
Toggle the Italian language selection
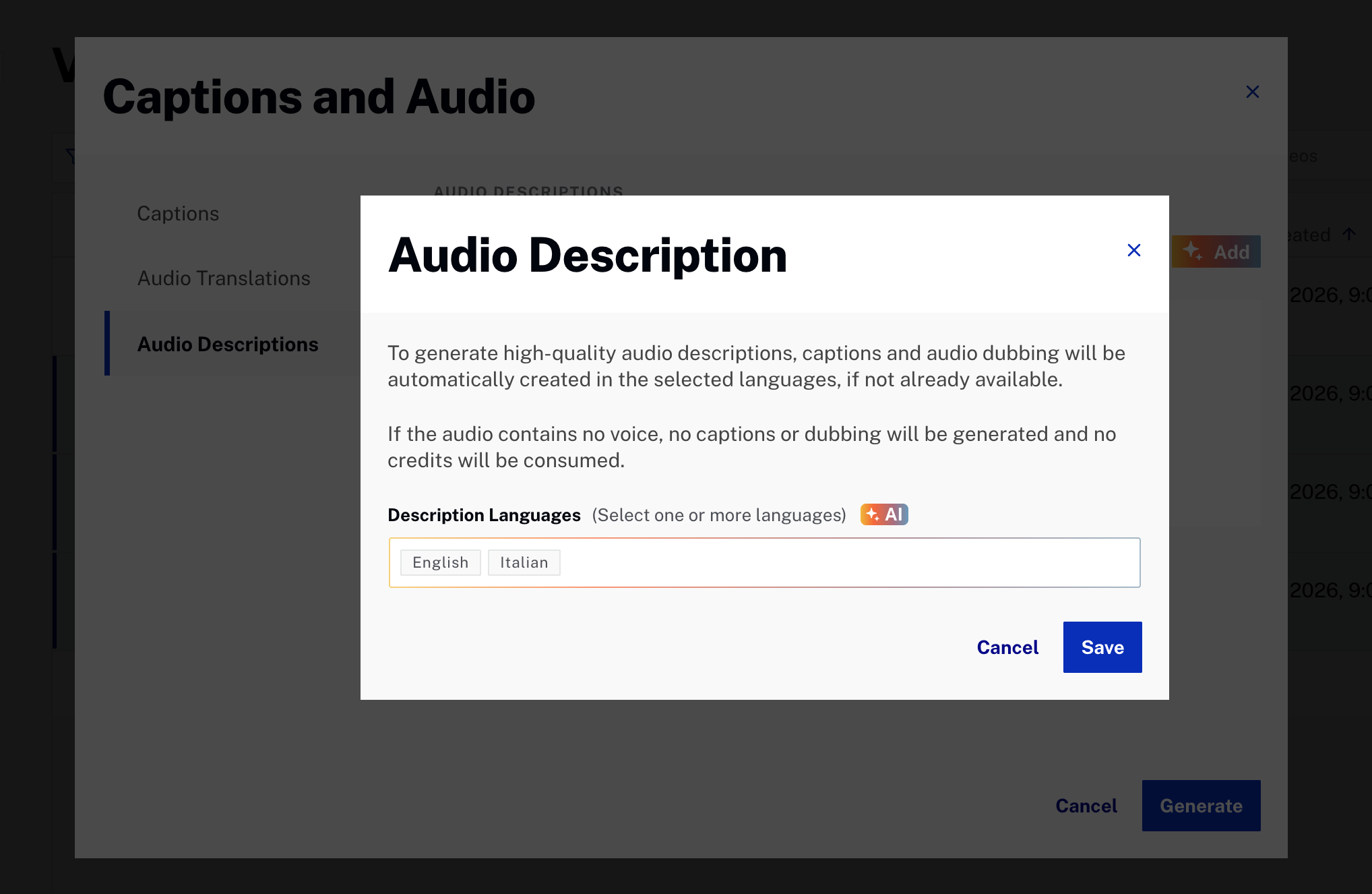524,562
